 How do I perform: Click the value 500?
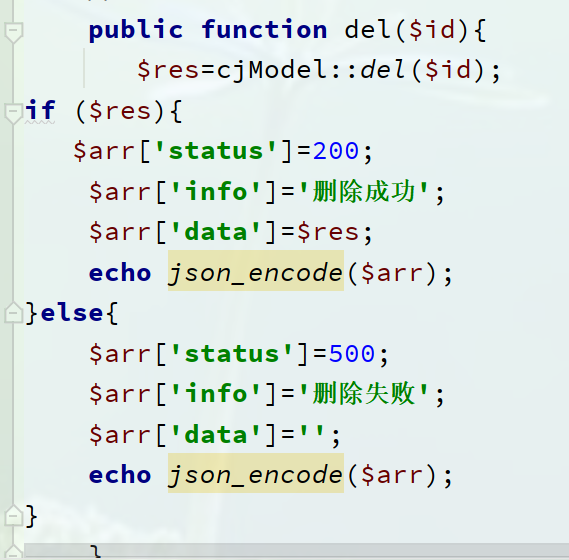[x=352, y=353]
